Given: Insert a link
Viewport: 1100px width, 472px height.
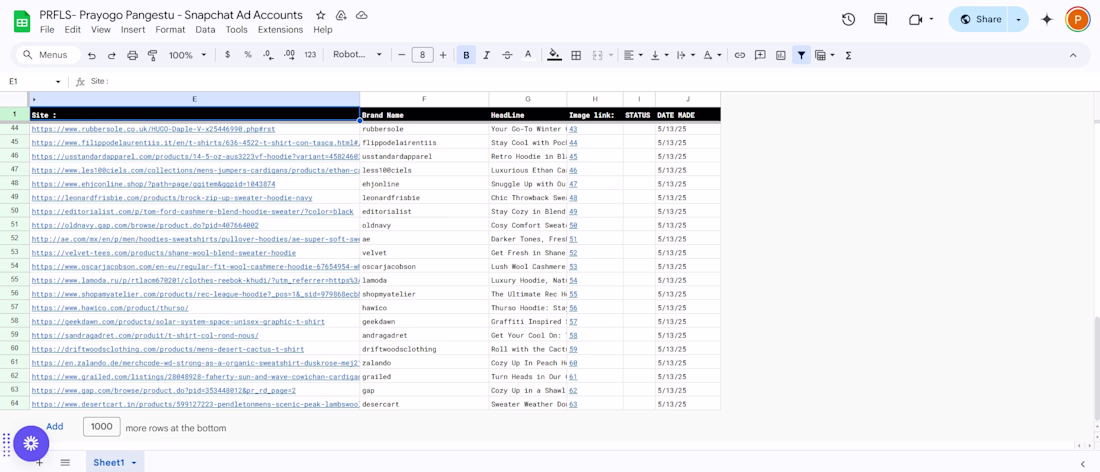Looking at the screenshot, I should 739,55.
